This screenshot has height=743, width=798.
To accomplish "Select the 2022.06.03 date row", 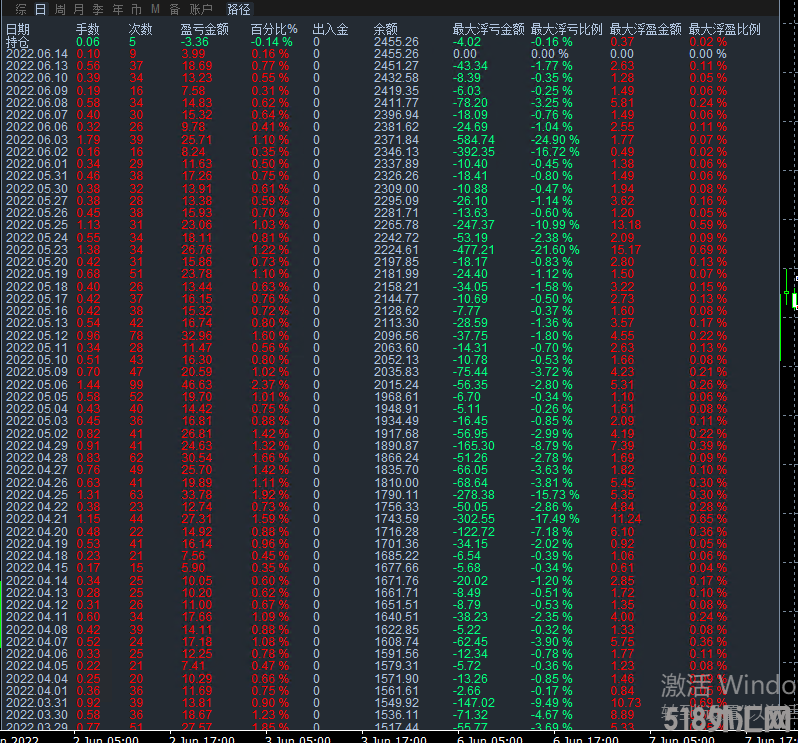I will coord(37,140).
